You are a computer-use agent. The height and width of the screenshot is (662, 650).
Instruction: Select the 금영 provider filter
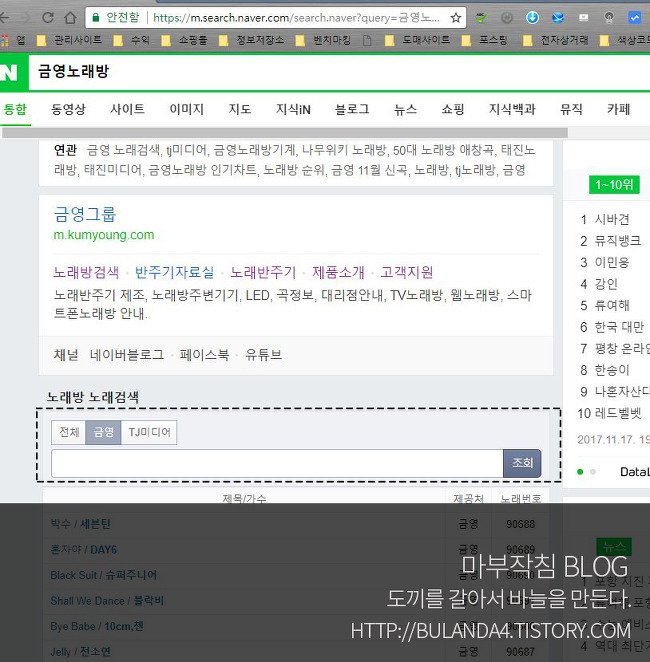click(103, 432)
